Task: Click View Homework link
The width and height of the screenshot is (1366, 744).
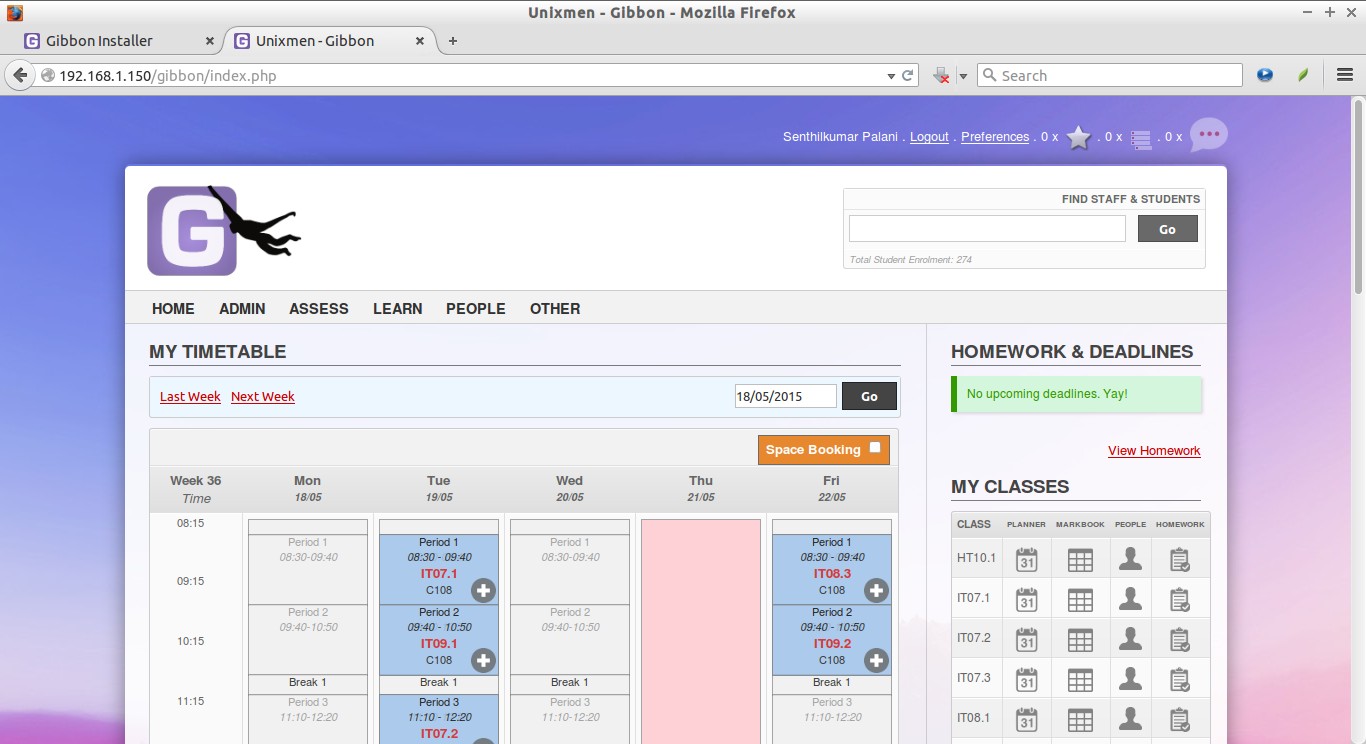Action: pyautogui.click(x=1154, y=450)
